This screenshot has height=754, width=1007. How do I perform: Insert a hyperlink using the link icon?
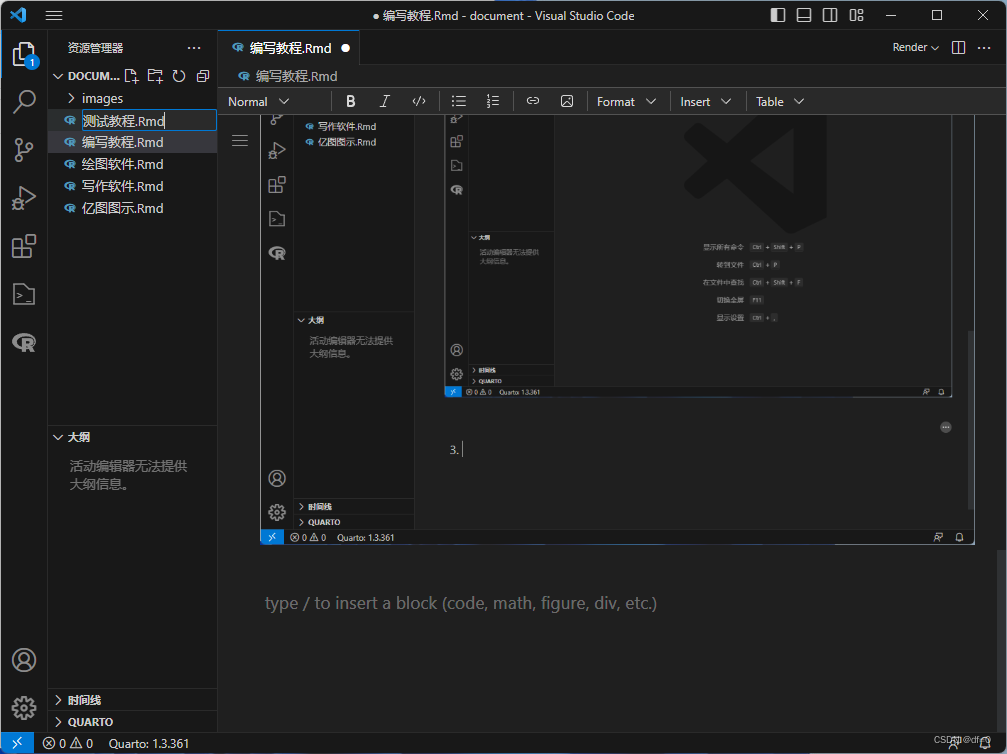533,100
